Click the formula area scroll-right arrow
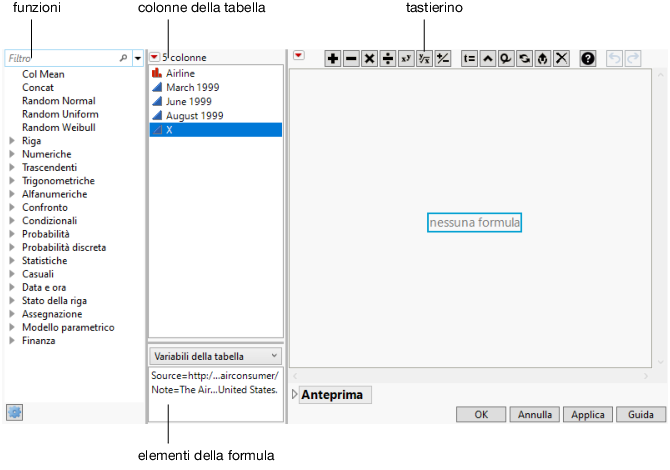 click(646, 376)
